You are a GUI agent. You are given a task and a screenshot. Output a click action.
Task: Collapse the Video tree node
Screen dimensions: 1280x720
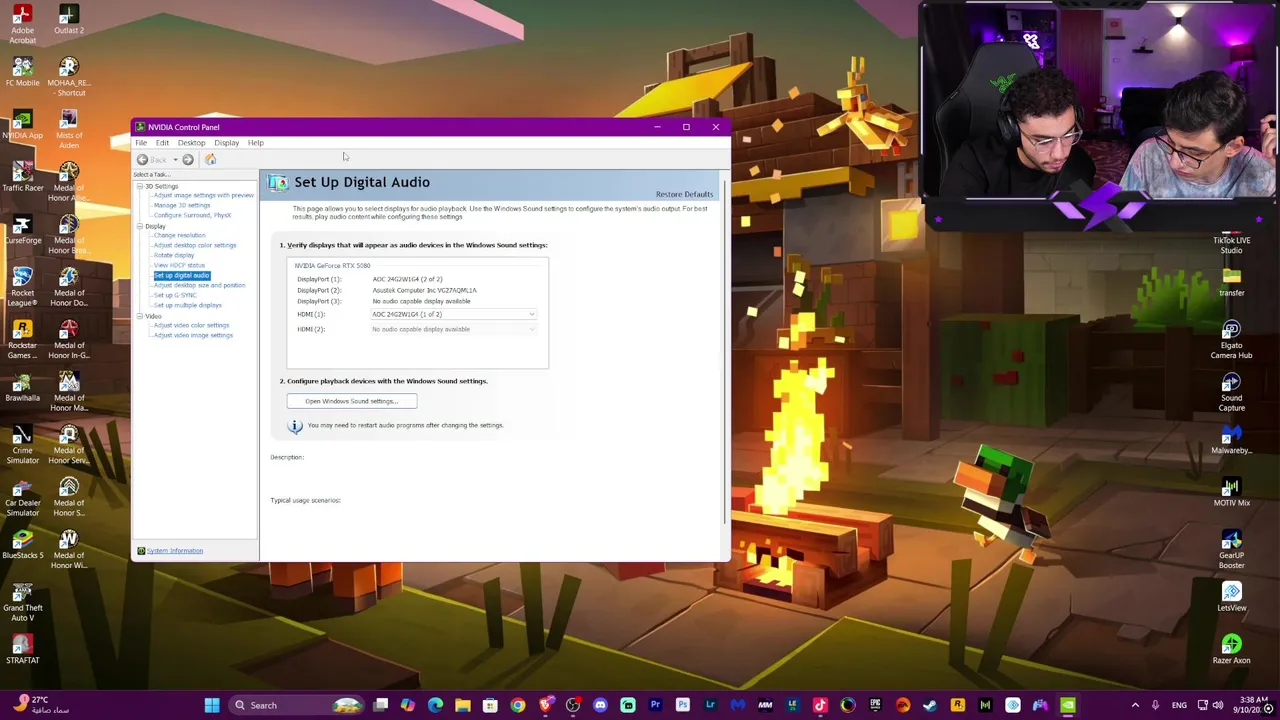click(x=140, y=316)
